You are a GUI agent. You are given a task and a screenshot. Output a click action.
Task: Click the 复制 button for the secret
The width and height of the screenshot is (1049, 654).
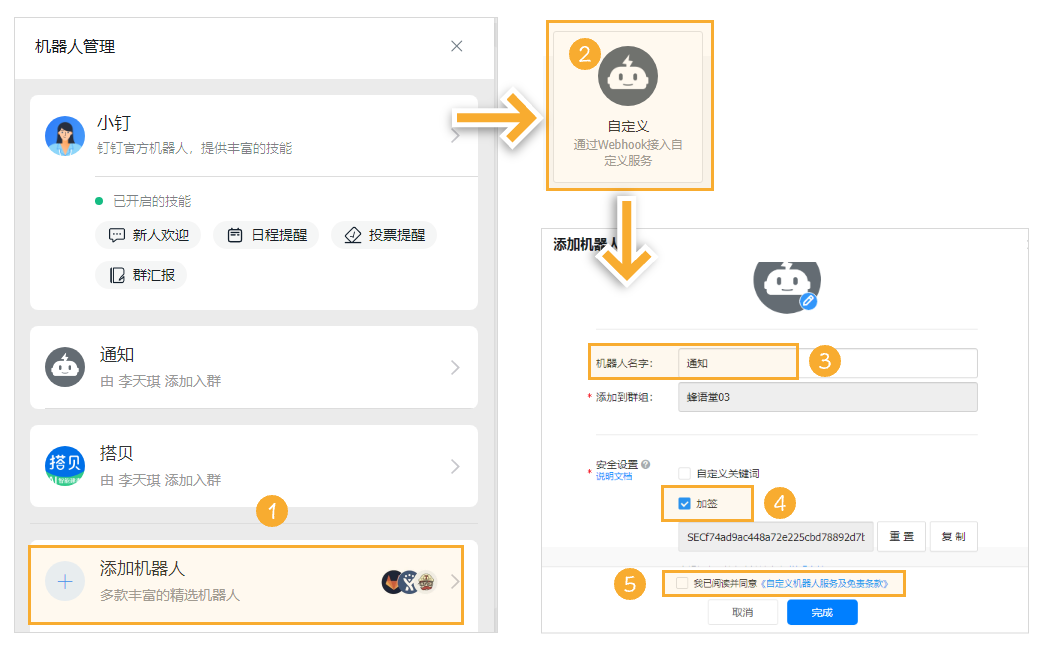click(x=953, y=536)
